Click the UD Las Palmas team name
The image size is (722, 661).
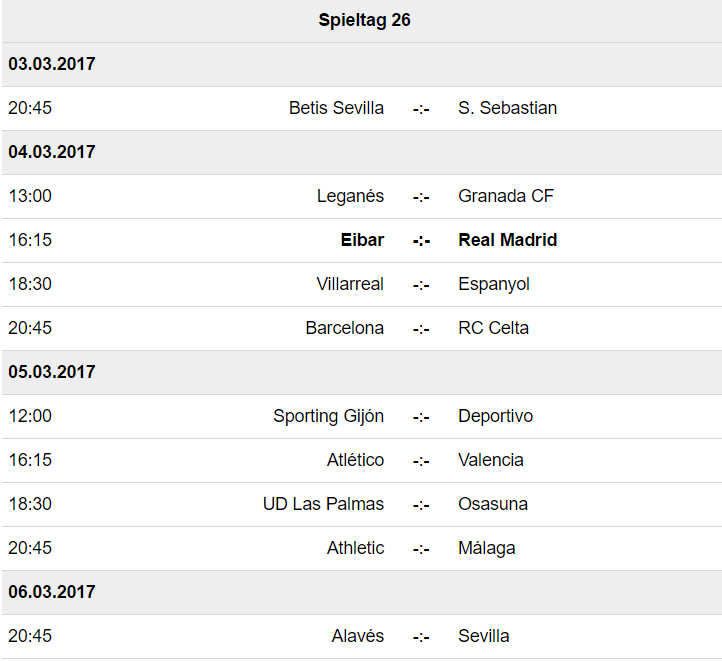pyautogui.click(x=323, y=504)
